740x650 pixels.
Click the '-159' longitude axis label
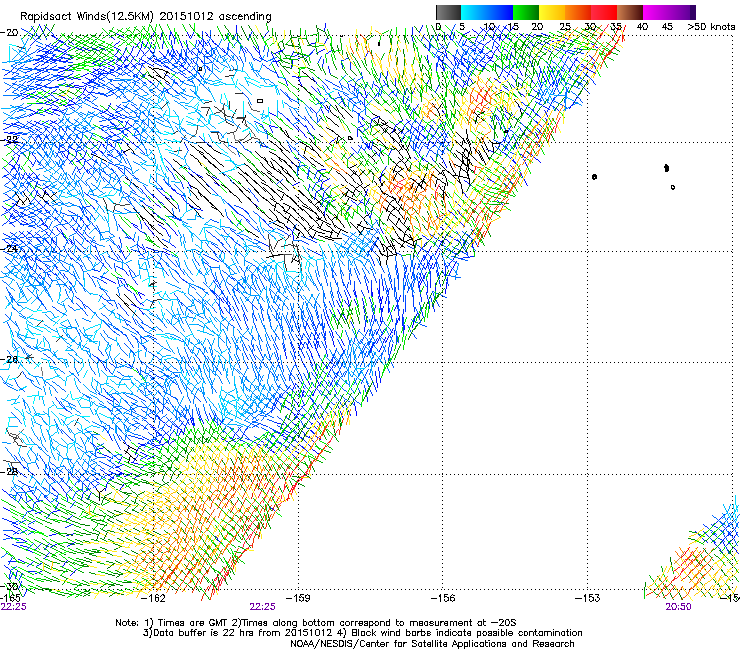click(298, 598)
